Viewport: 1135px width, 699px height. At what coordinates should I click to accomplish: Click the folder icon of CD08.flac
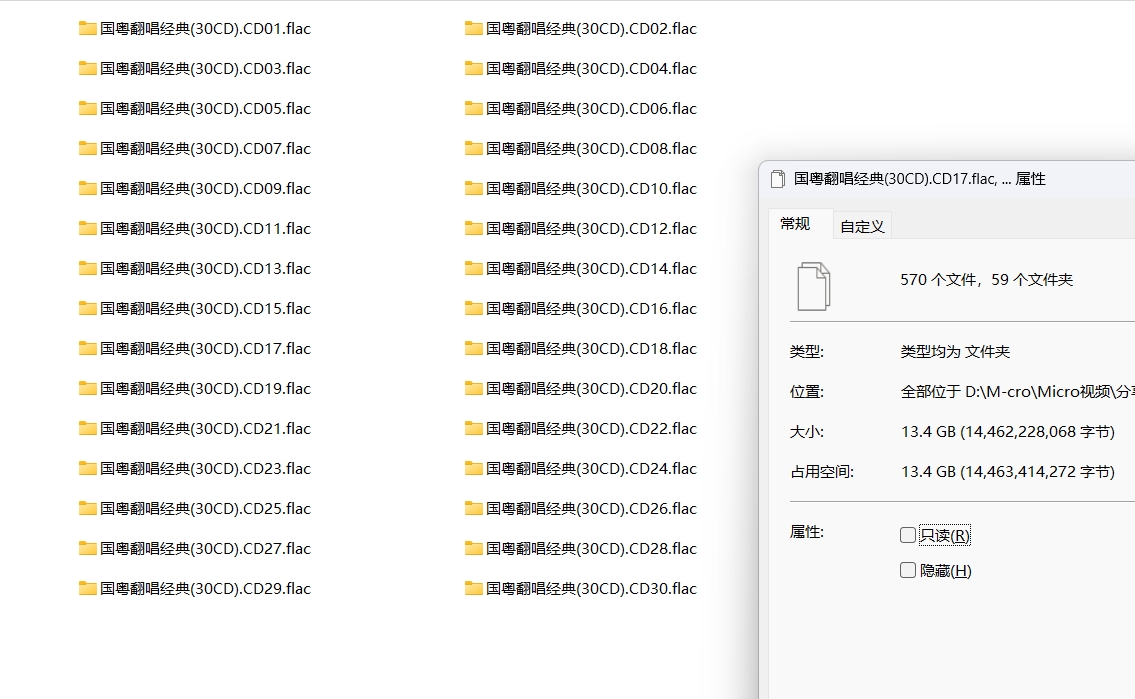click(x=473, y=149)
